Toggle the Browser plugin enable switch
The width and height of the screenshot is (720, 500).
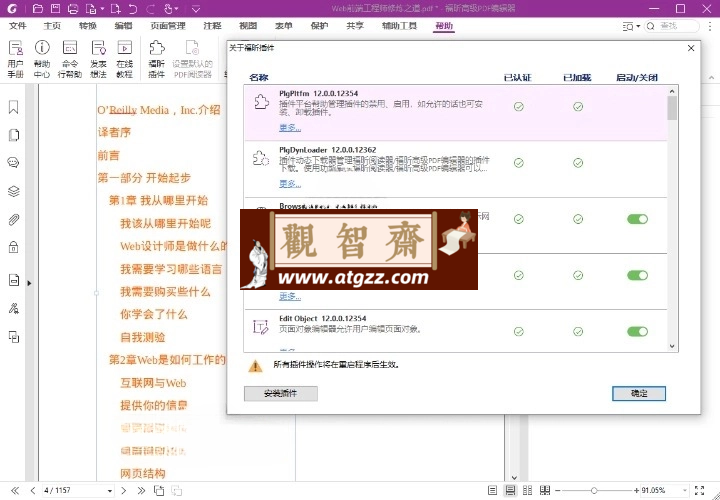(x=637, y=219)
